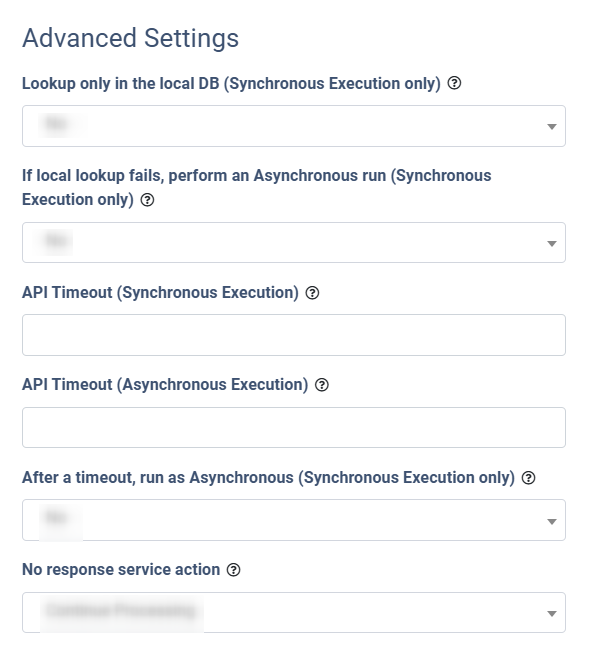The image size is (590, 659).
Task: Click help icon for After a timeout setting
Action: pyautogui.click(x=528, y=478)
